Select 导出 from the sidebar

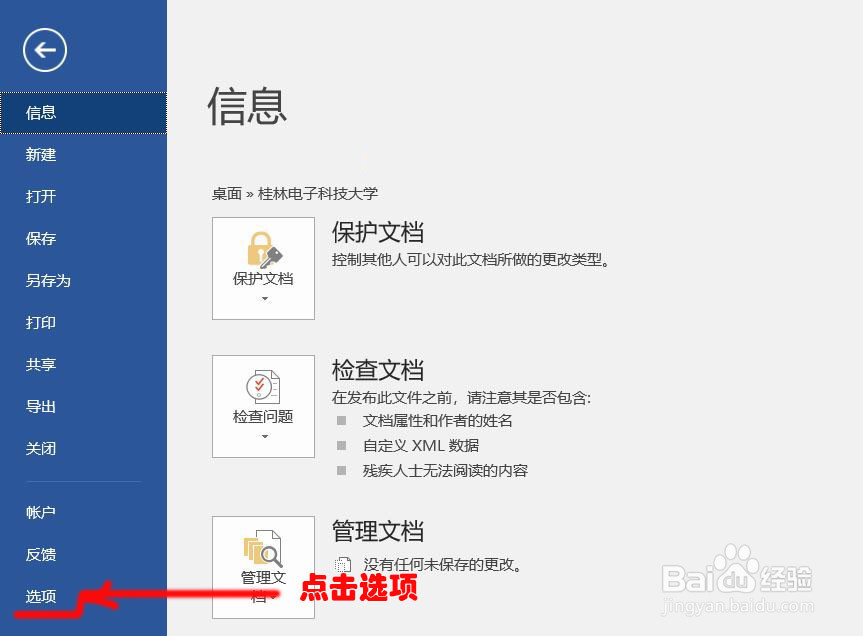tap(40, 406)
